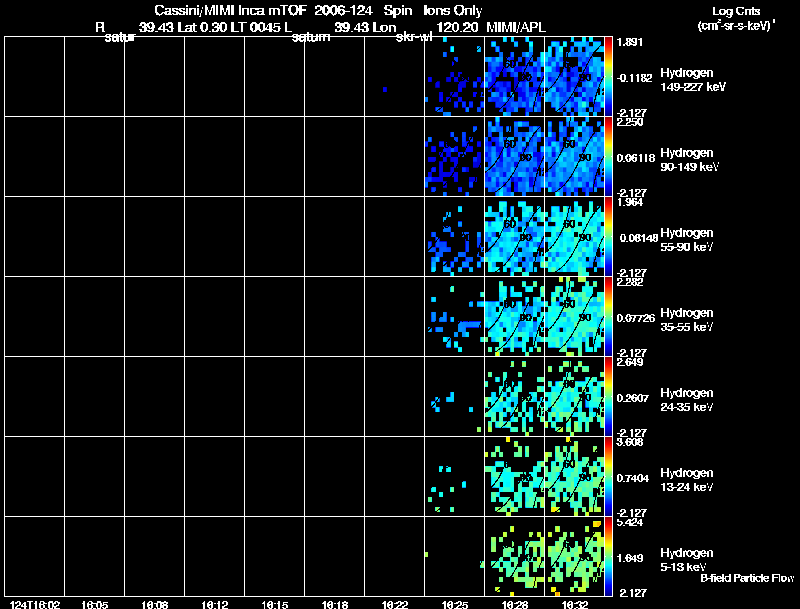Screen dimensions: 800x609
Task: Click the 'Spin' word in title
Action: (x=397, y=10)
